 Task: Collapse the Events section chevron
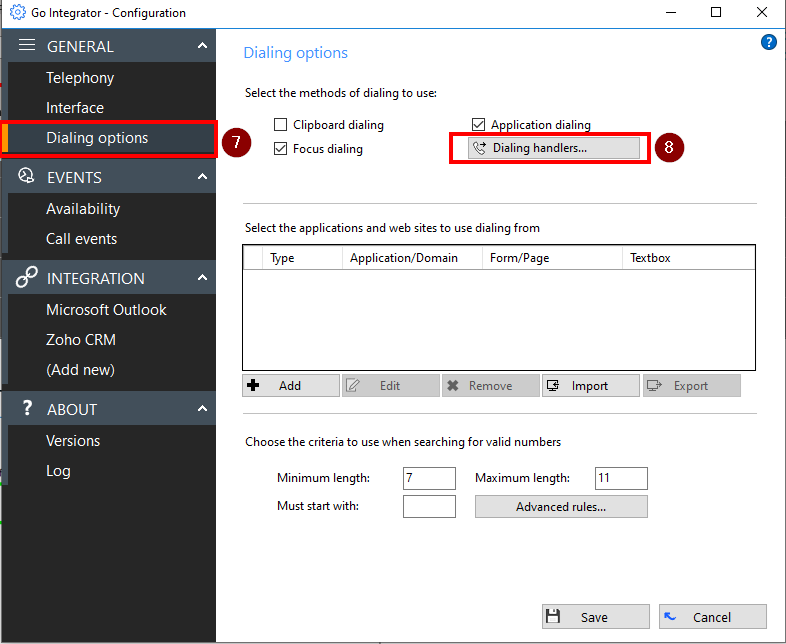pyautogui.click(x=202, y=177)
